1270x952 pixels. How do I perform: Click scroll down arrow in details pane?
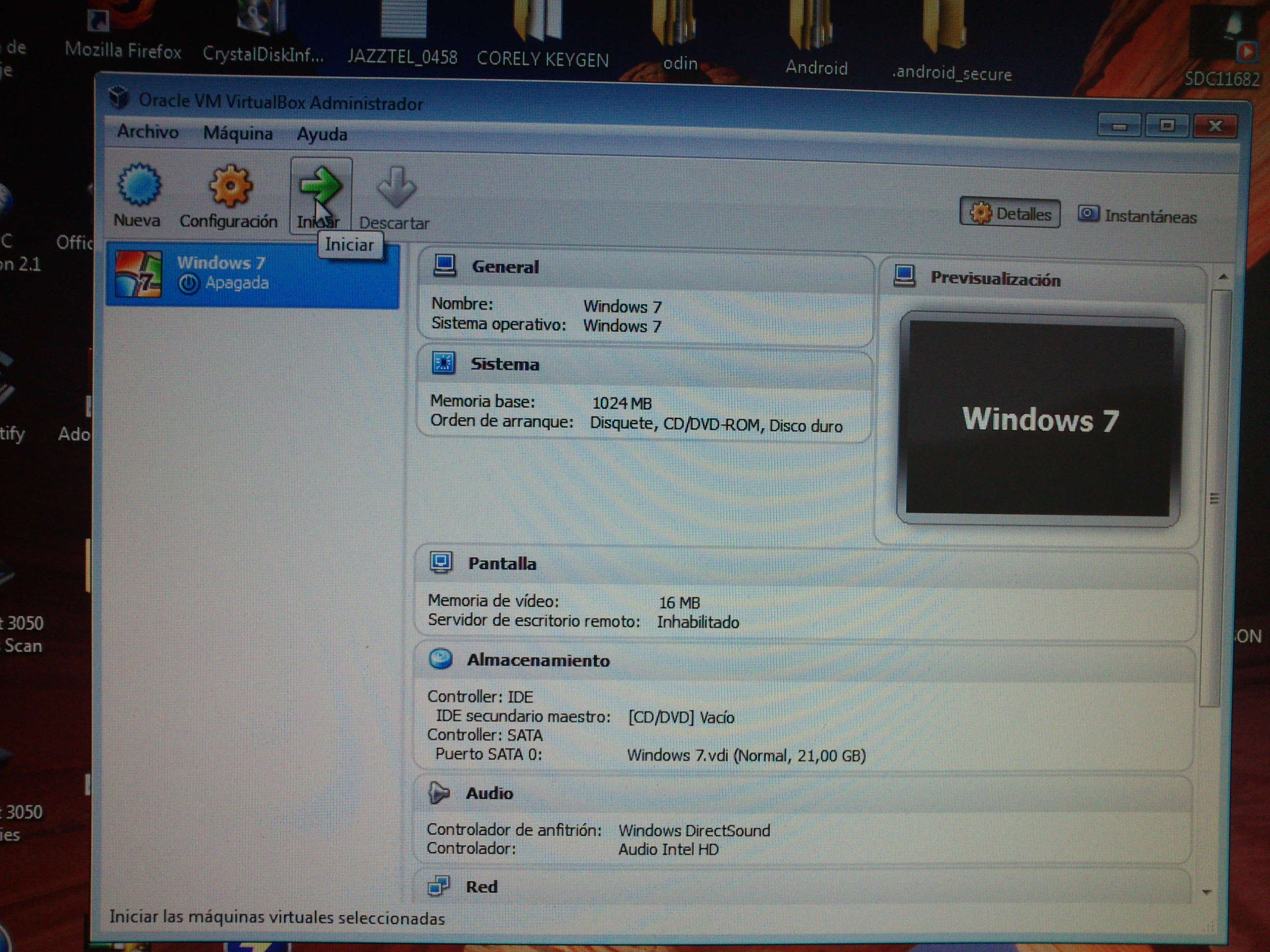(x=1206, y=892)
